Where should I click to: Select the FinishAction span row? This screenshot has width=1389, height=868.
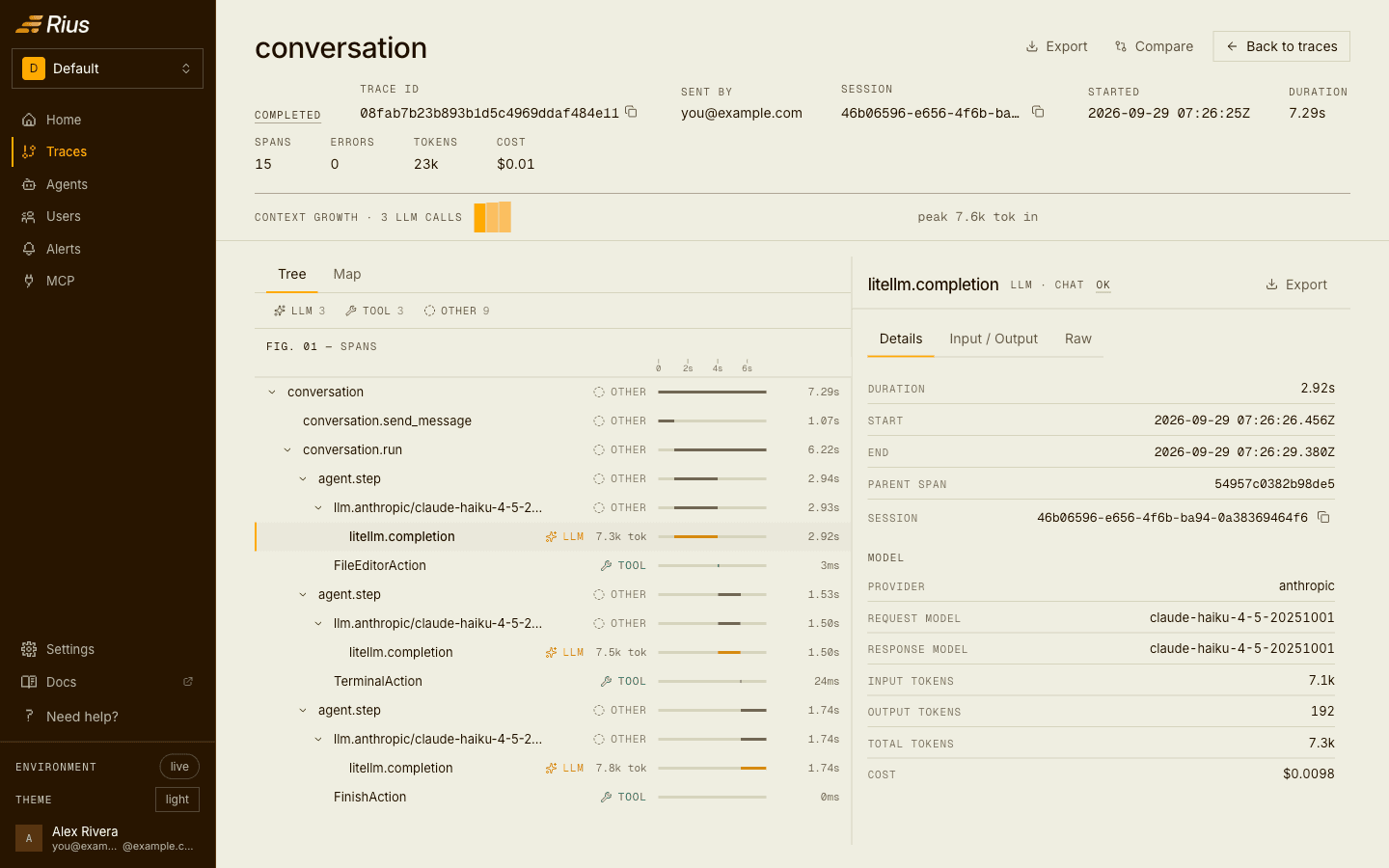click(553, 798)
